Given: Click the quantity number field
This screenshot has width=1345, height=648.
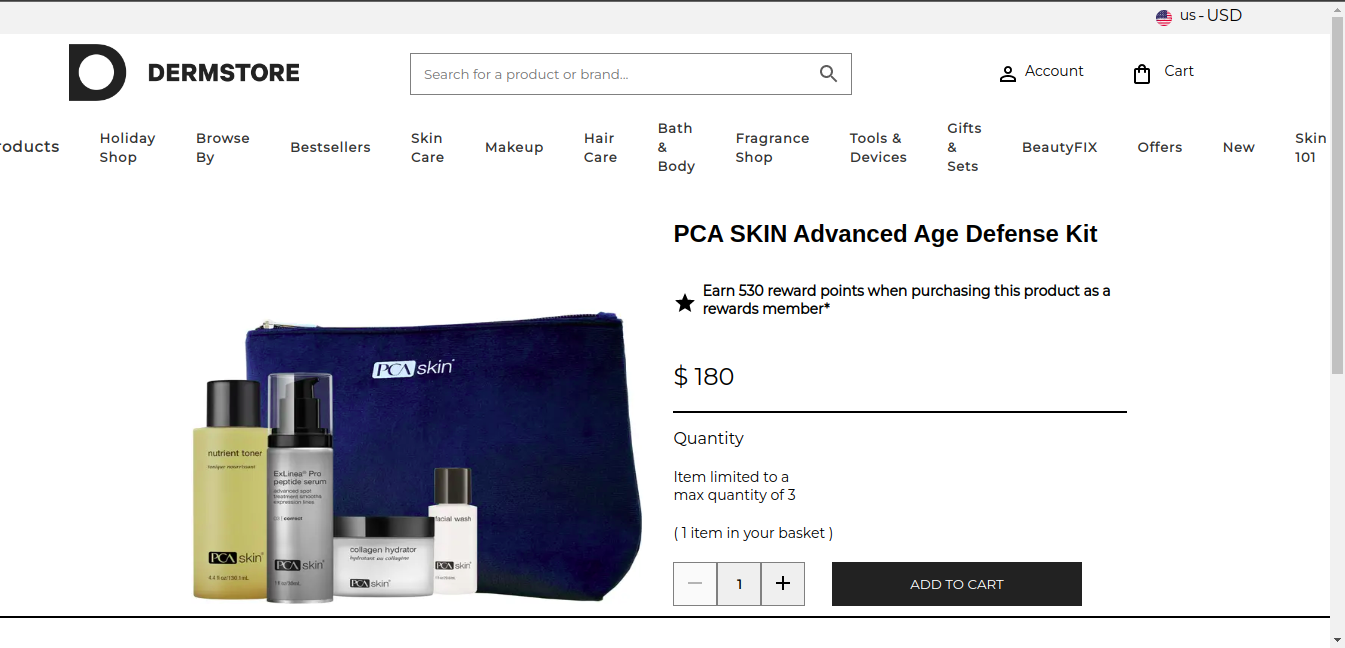Looking at the screenshot, I should click(739, 584).
